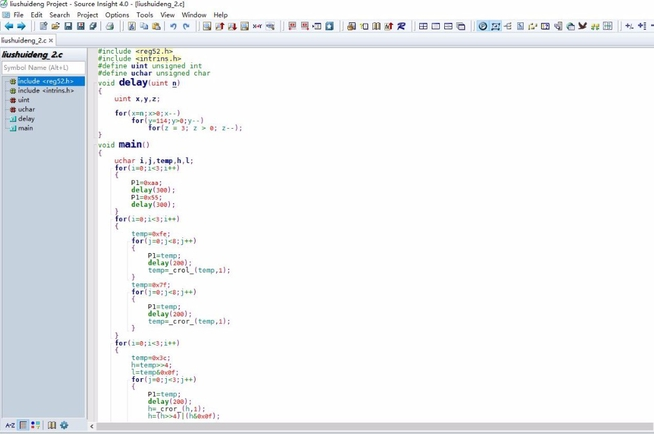Open the Options menu
This screenshot has height=434, width=654.
point(117,15)
